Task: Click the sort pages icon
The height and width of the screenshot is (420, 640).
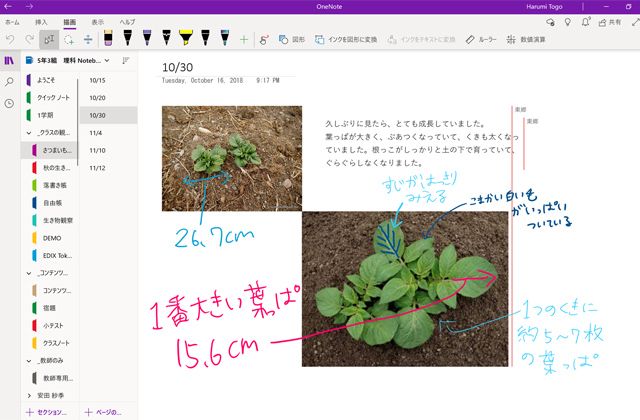Action: pyautogui.click(x=126, y=60)
